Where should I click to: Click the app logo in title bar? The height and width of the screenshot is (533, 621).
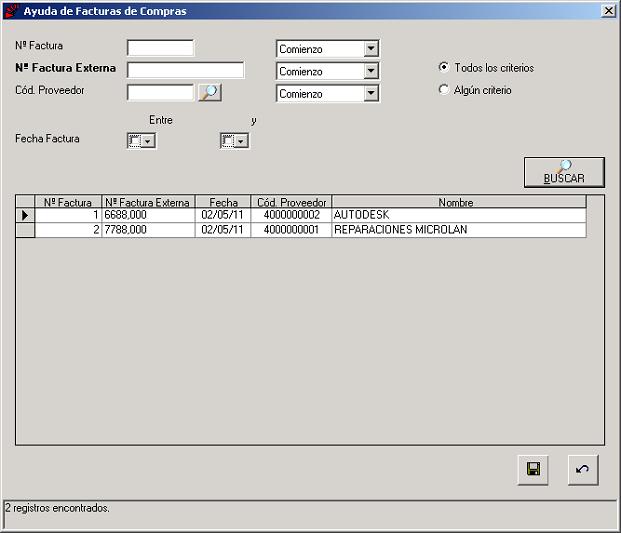point(11,11)
